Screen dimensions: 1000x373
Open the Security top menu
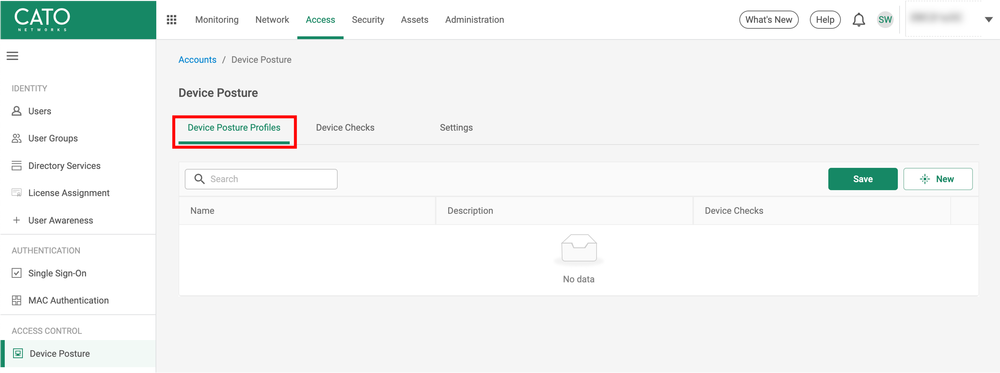368,20
